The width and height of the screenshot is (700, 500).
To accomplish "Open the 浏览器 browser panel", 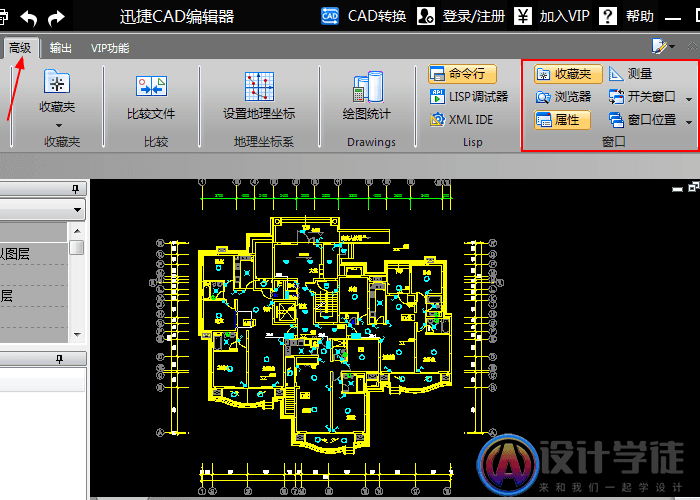I will pyautogui.click(x=563, y=97).
